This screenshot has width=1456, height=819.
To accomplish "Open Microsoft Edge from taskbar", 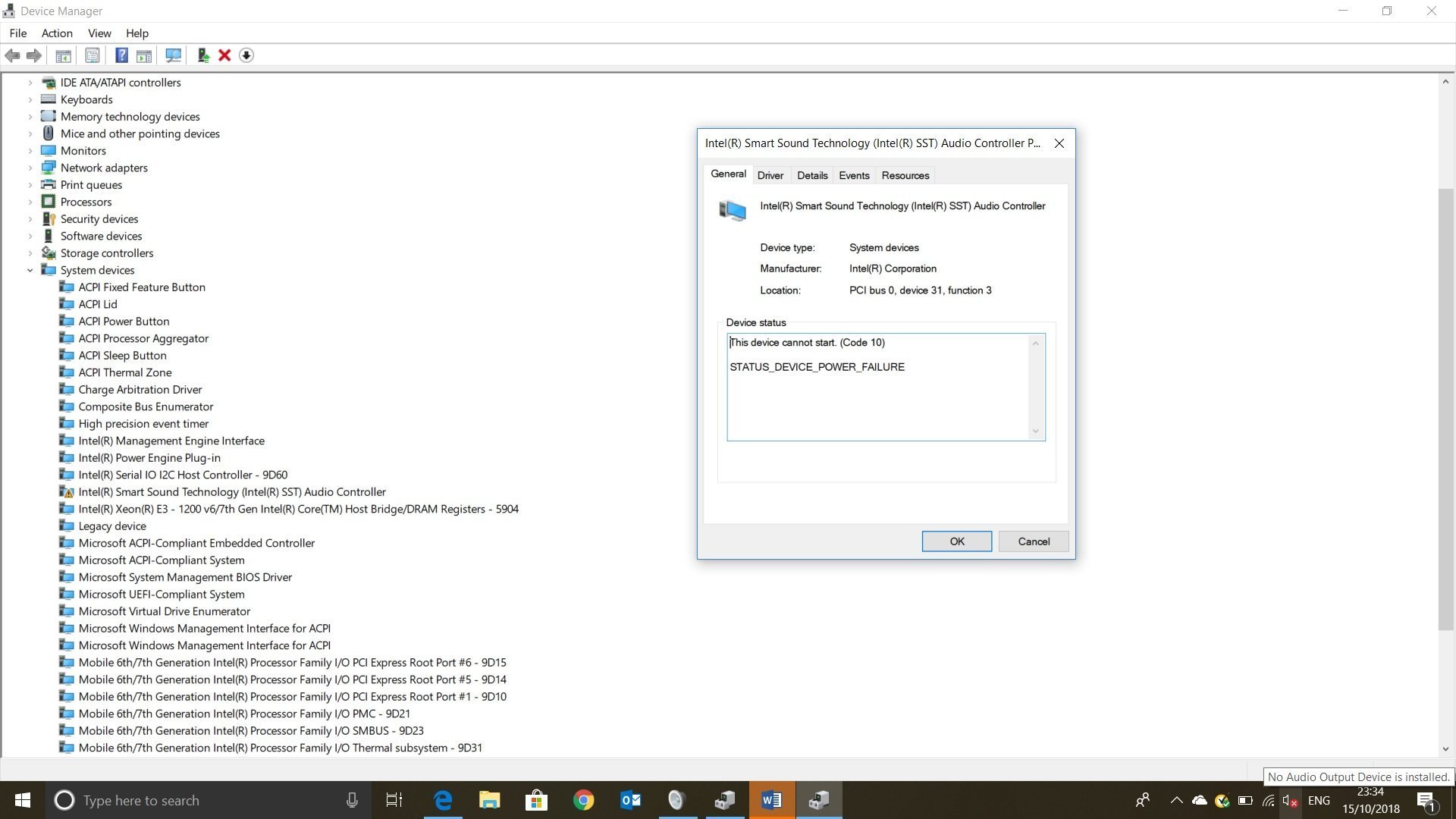I will pyautogui.click(x=443, y=800).
